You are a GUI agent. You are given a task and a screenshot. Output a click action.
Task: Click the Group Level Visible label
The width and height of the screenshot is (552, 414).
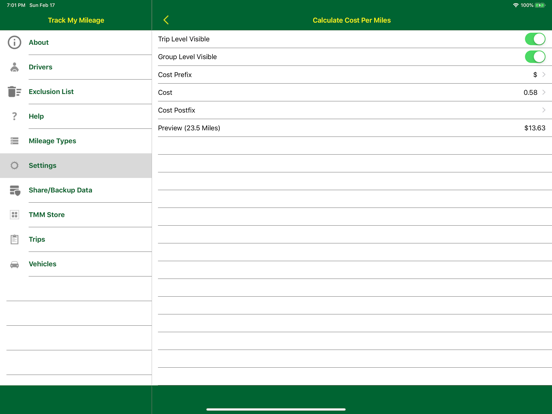(x=187, y=57)
